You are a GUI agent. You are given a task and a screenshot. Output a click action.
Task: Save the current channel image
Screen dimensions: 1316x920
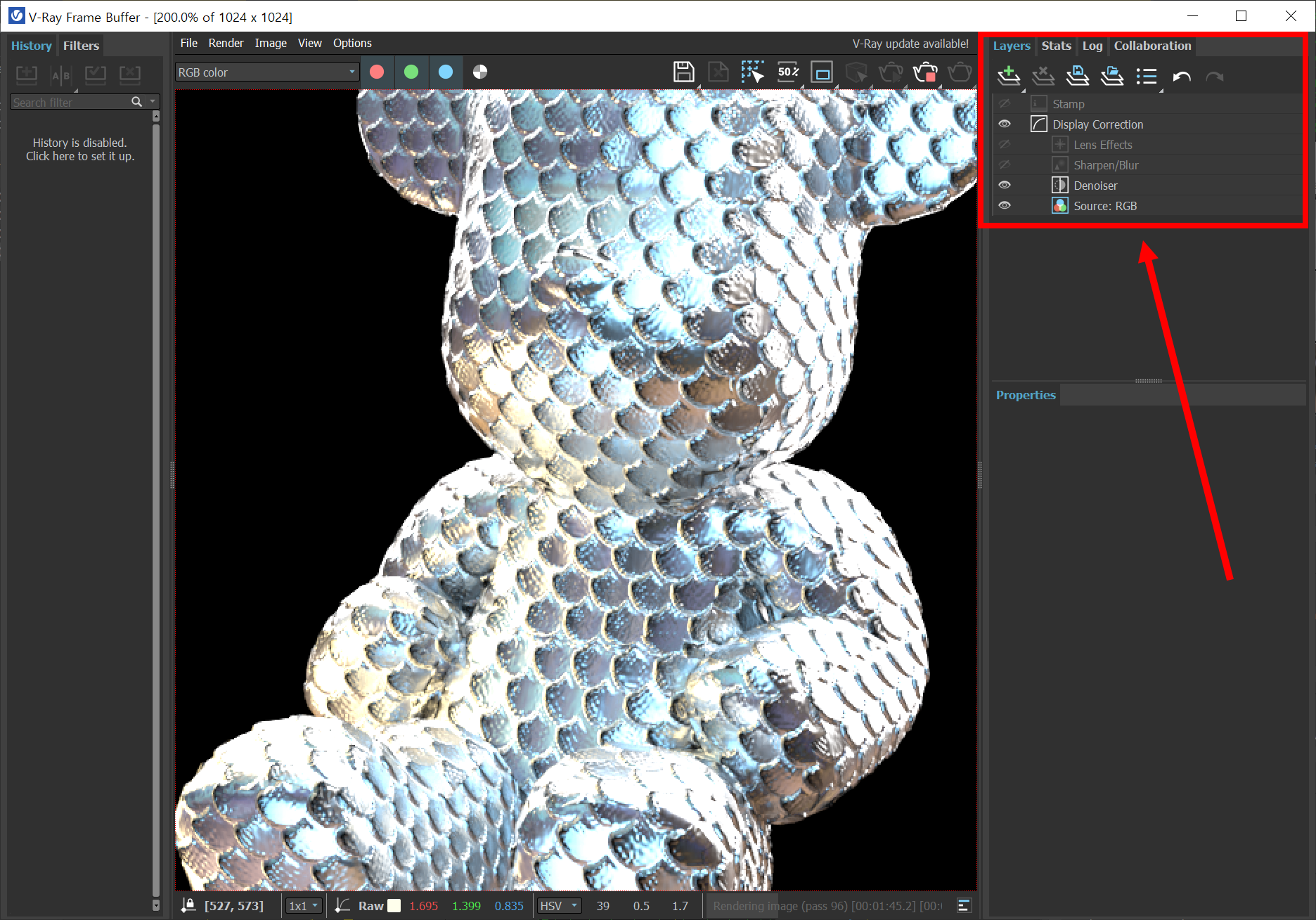[x=683, y=72]
